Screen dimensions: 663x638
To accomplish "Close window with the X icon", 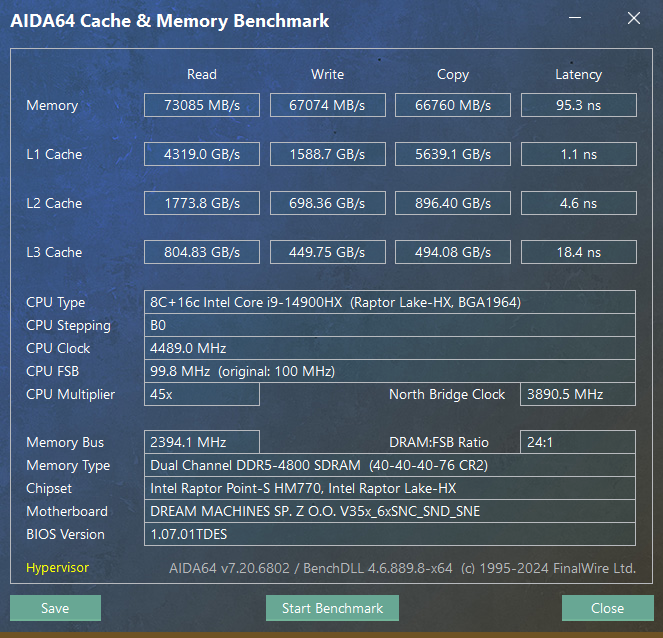I will pyautogui.click(x=634, y=18).
